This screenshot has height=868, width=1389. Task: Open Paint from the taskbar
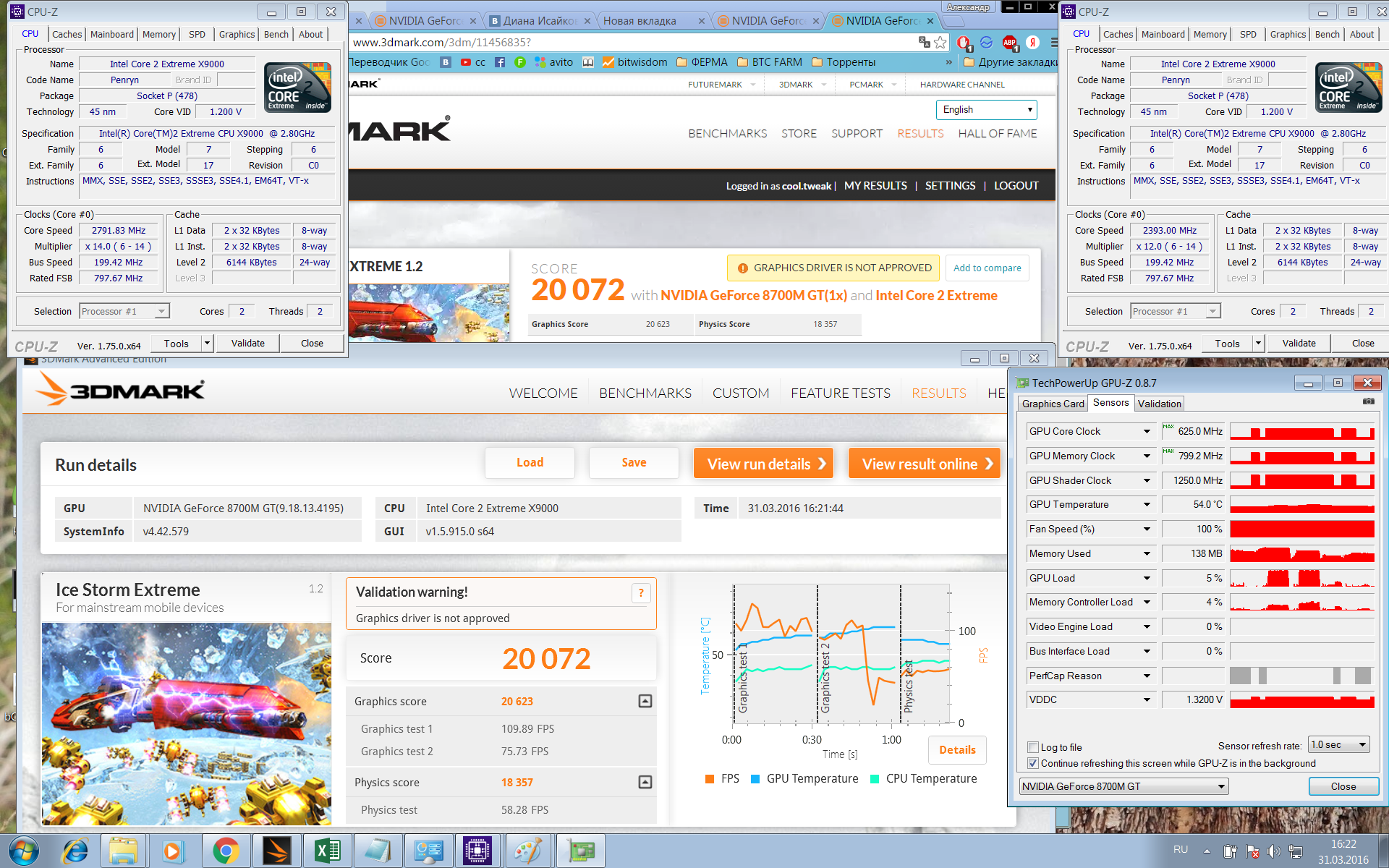[x=528, y=851]
